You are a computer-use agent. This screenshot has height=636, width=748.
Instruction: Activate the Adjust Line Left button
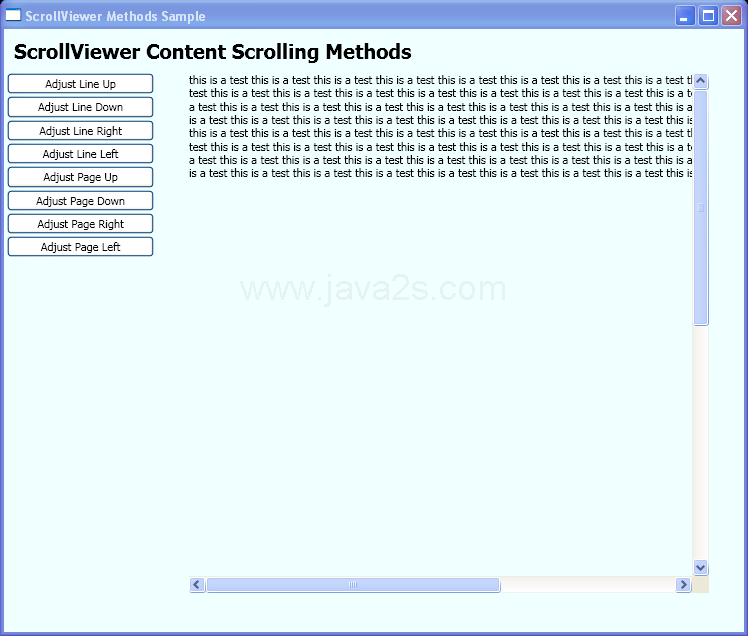click(x=80, y=154)
